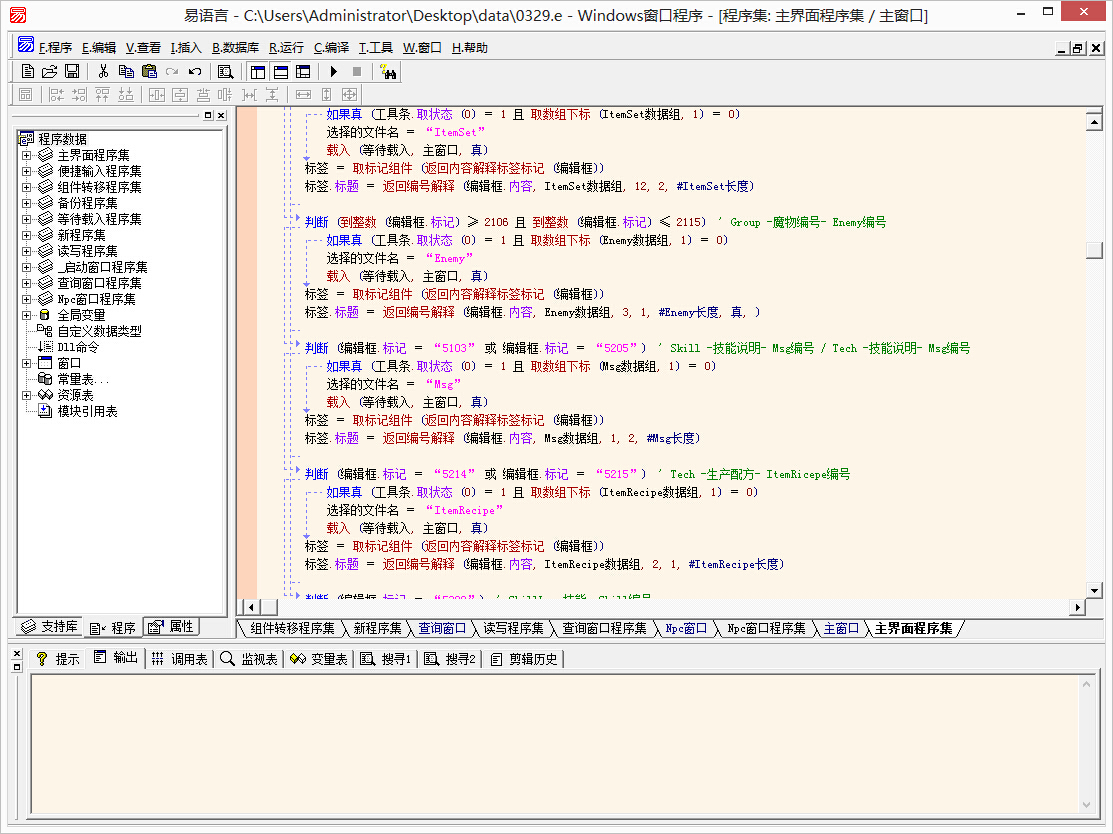Click the Save (floppy disk) toolbar icon

tap(72, 71)
